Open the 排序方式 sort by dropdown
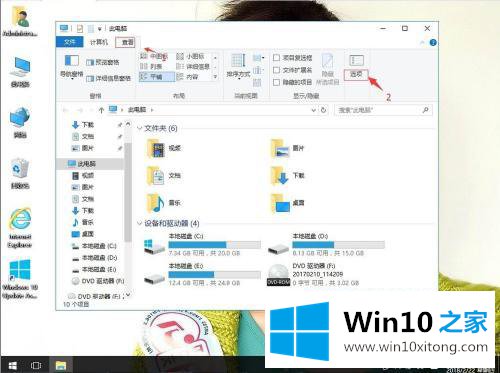 pyautogui.click(x=238, y=66)
